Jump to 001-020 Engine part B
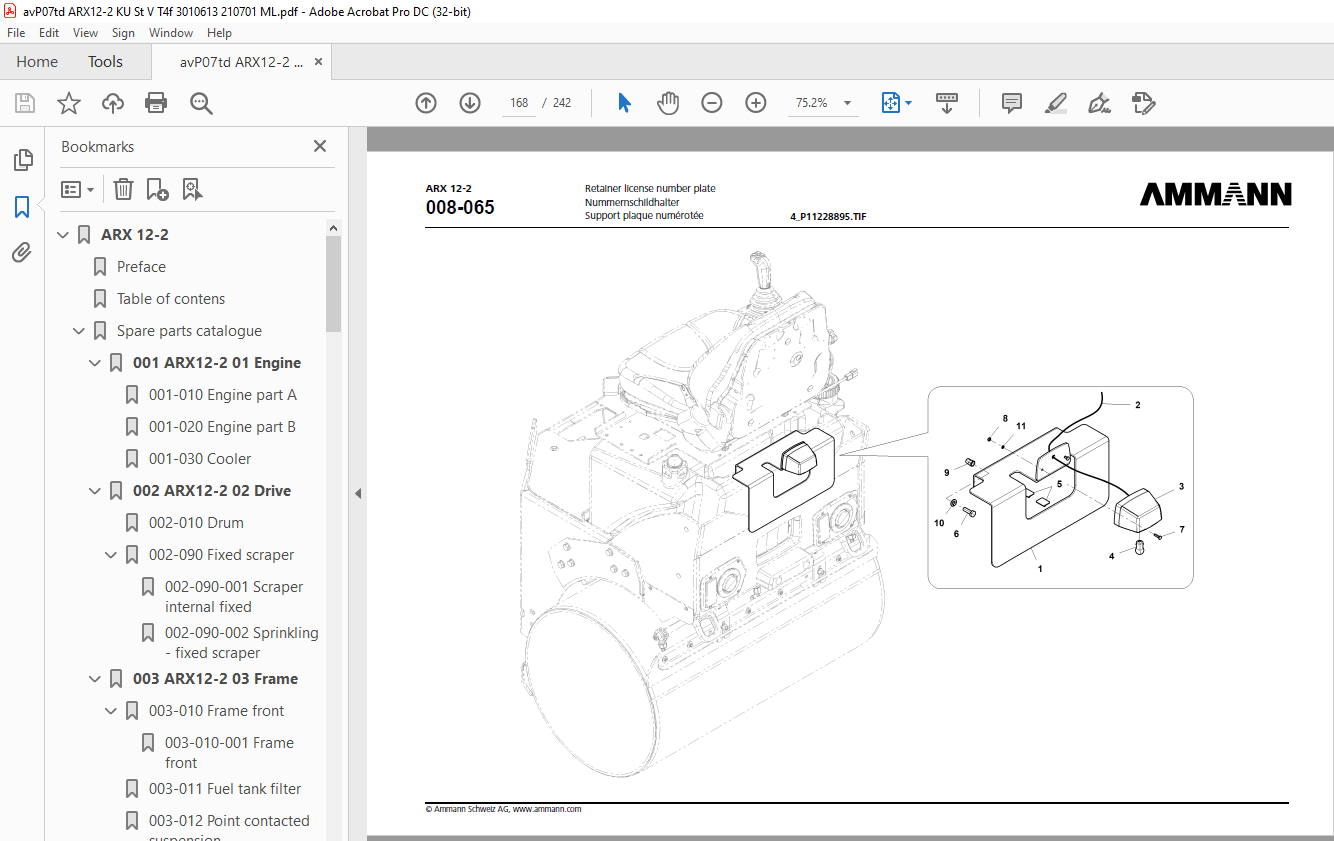The image size is (1334, 841). (222, 427)
